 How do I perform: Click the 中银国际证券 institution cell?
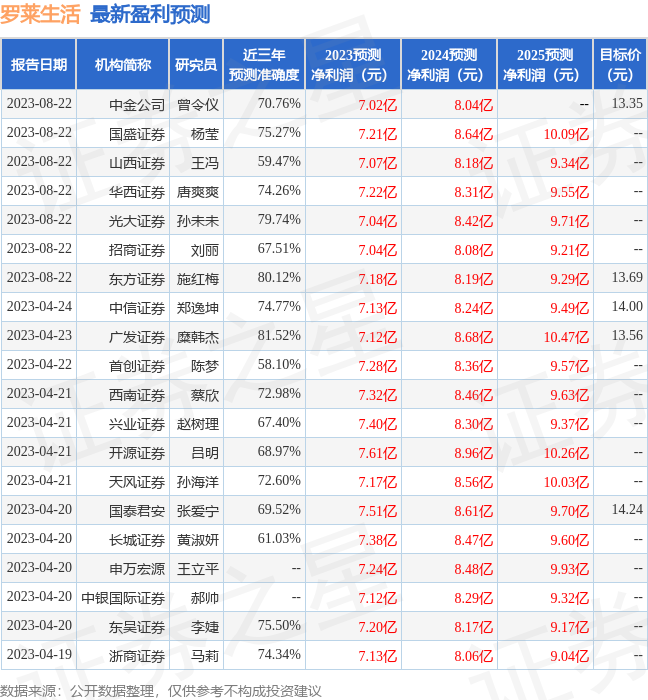pyautogui.click(x=123, y=598)
